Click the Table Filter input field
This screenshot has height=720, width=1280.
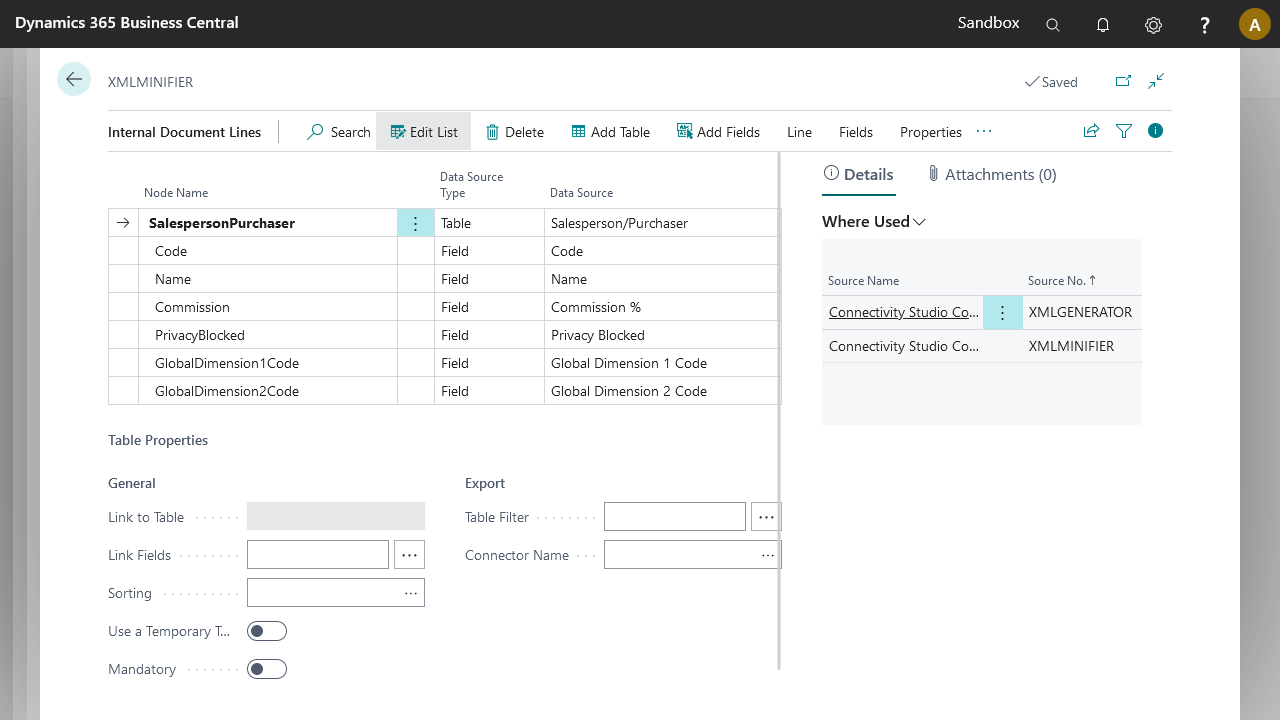tap(675, 517)
